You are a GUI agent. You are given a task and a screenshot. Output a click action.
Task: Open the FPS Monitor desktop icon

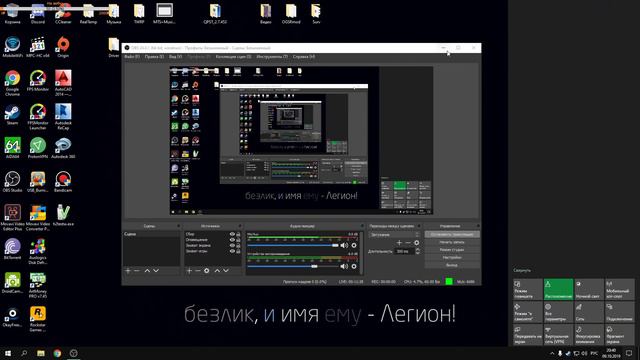(38, 81)
